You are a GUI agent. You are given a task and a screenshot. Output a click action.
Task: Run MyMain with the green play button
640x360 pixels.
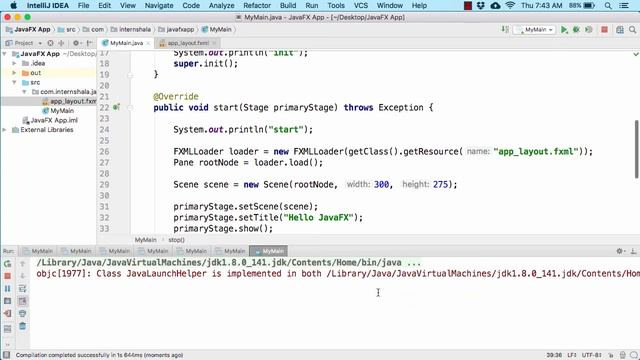point(564,30)
